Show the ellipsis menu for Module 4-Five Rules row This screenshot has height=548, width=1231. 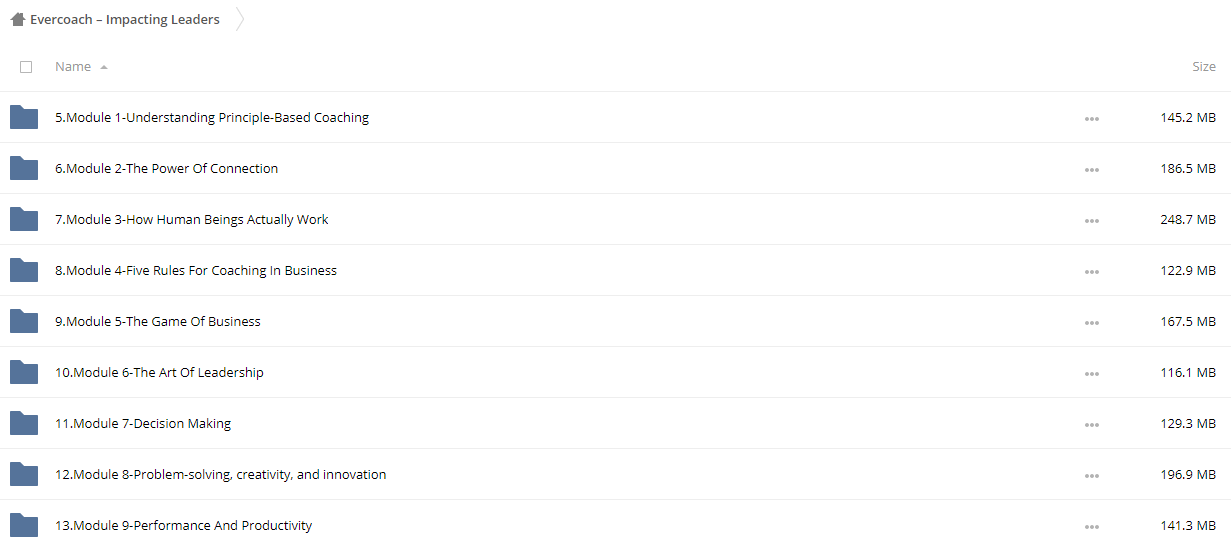click(x=1091, y=272)
